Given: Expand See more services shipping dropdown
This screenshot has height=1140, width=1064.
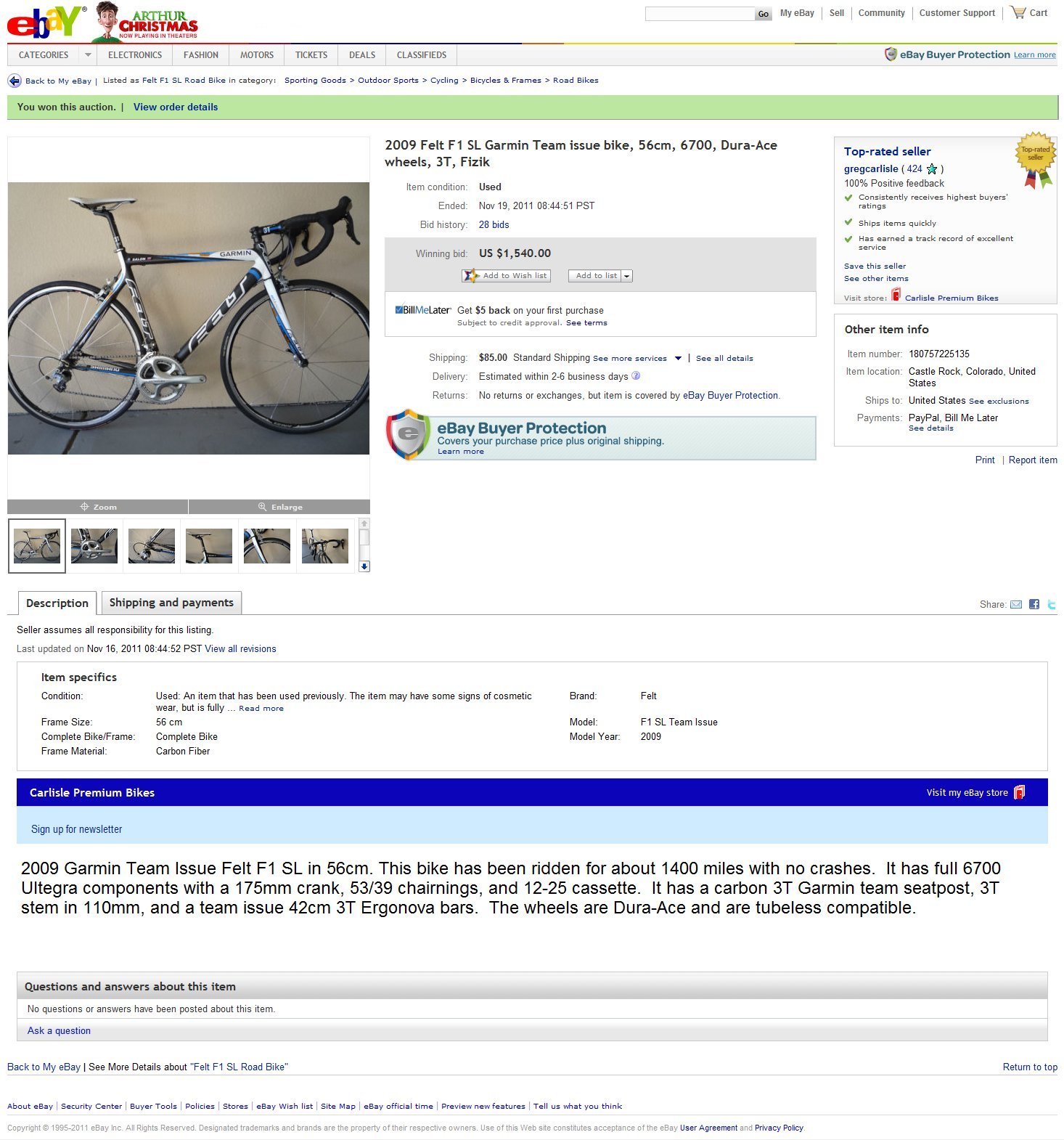Looking at the screenshot, I should [x=678, y=358].
